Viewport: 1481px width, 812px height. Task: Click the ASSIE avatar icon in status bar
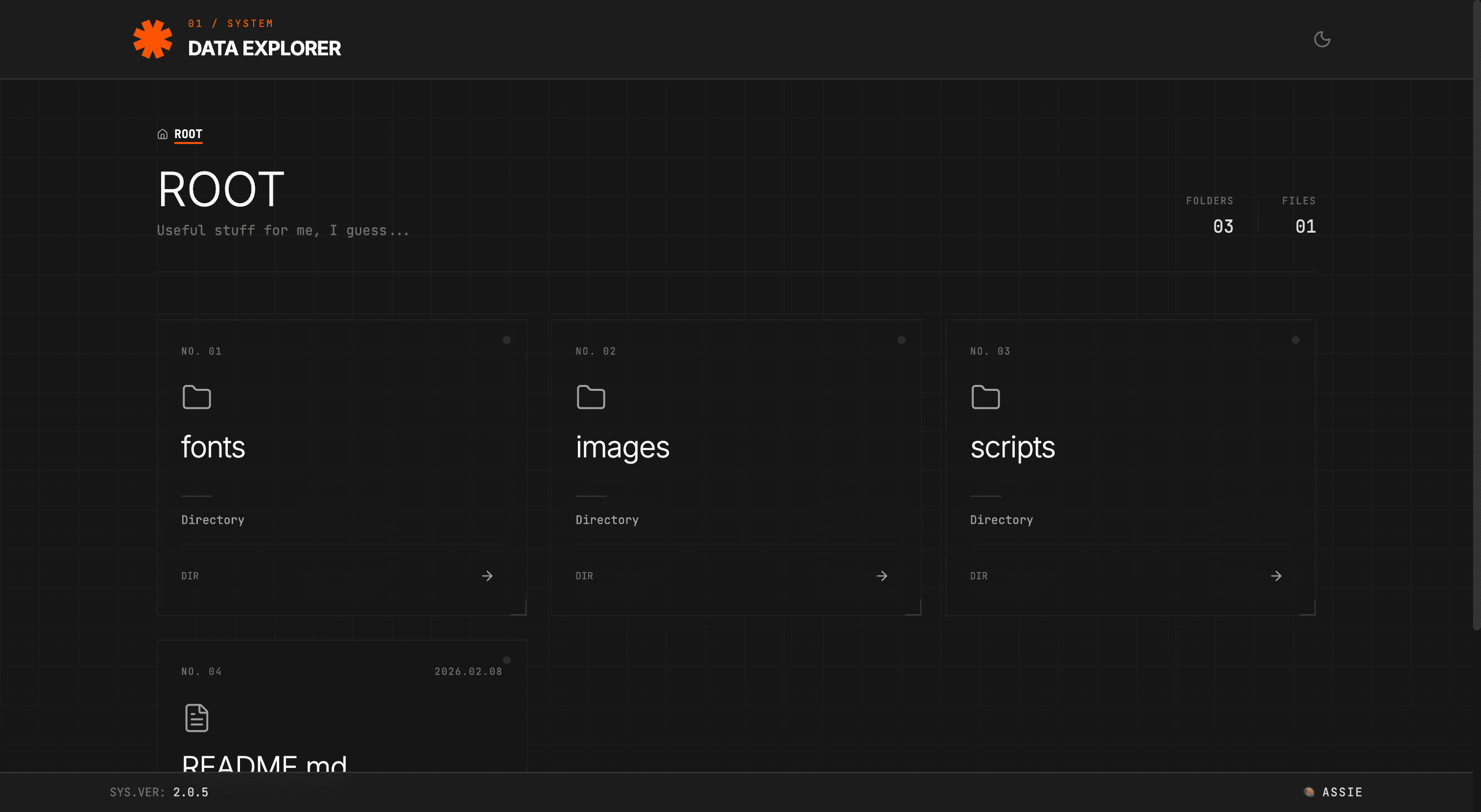click(1309, 791)
